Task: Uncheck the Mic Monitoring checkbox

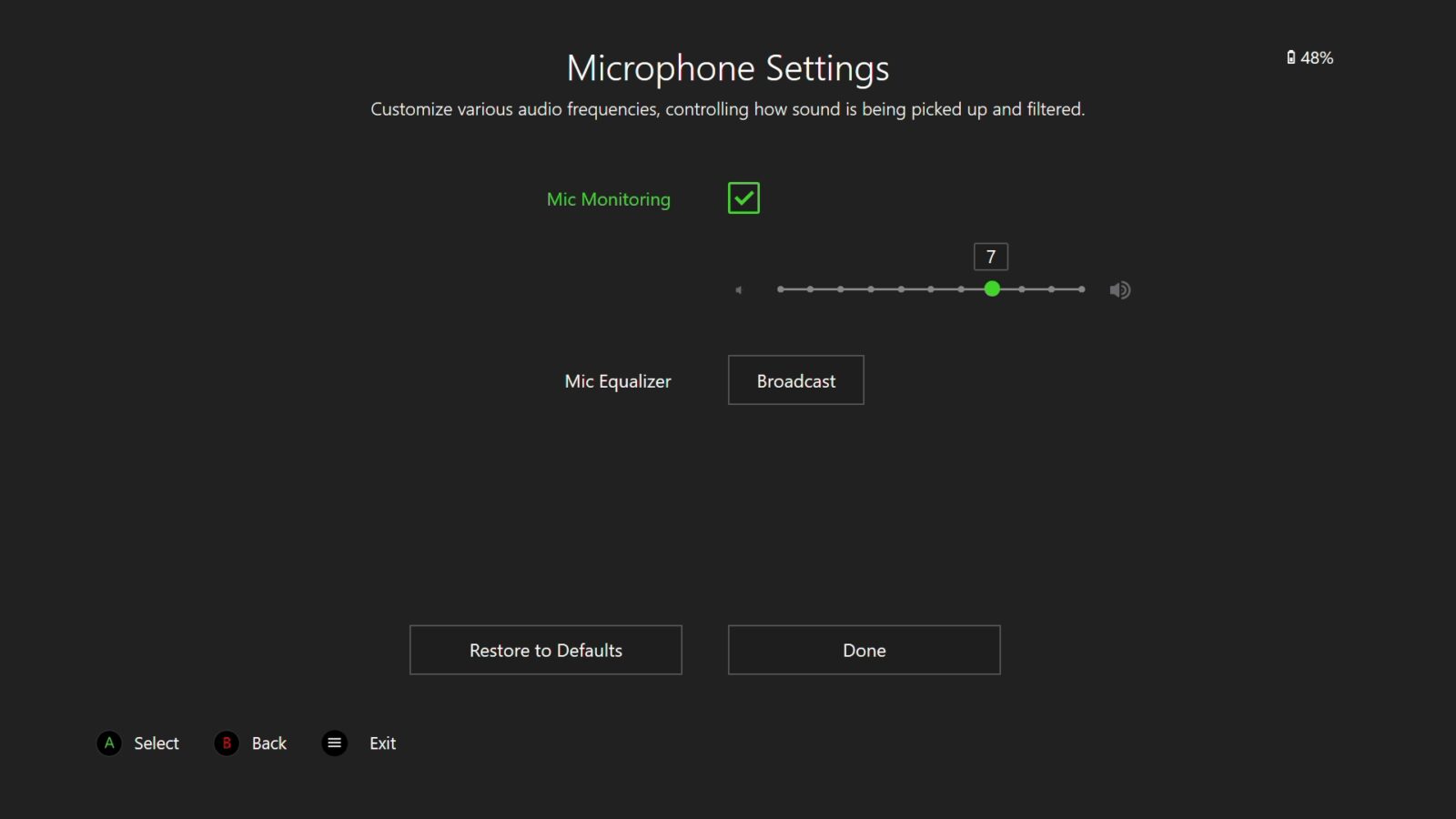Action: pyautogui.click(x=743, y=198)
